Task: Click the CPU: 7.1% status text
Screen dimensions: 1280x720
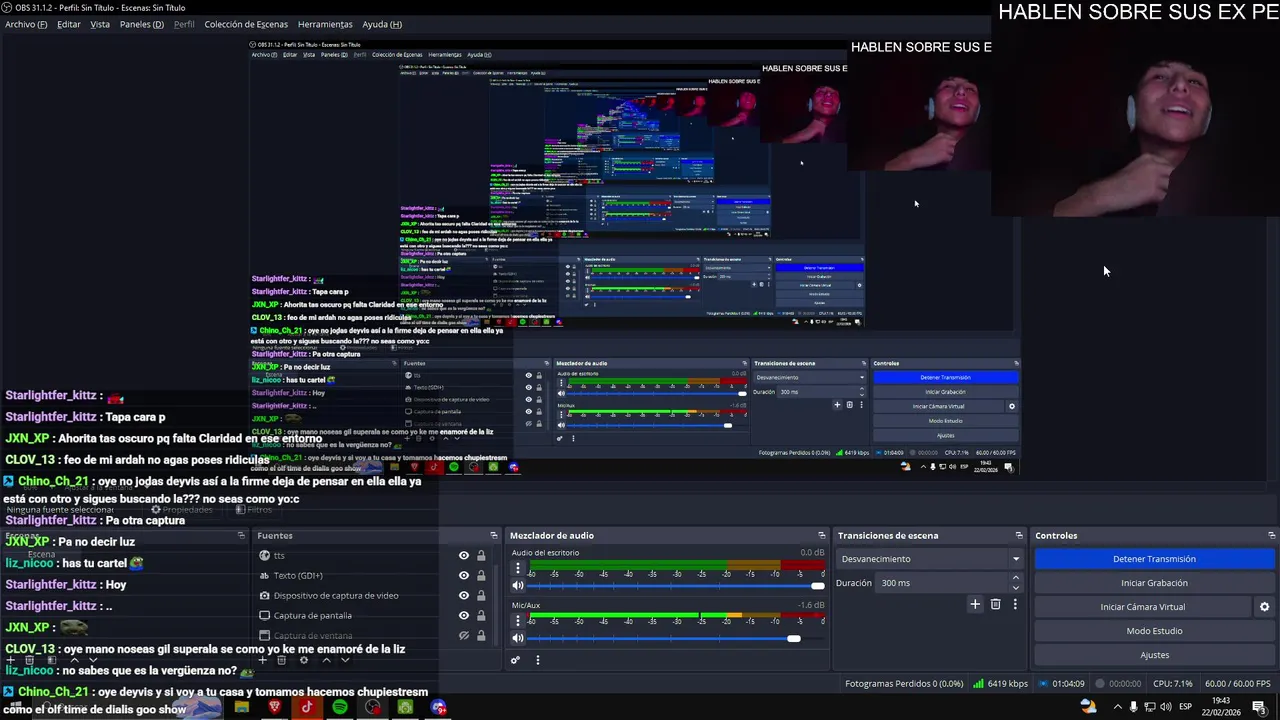Action: coord(1172,684)
